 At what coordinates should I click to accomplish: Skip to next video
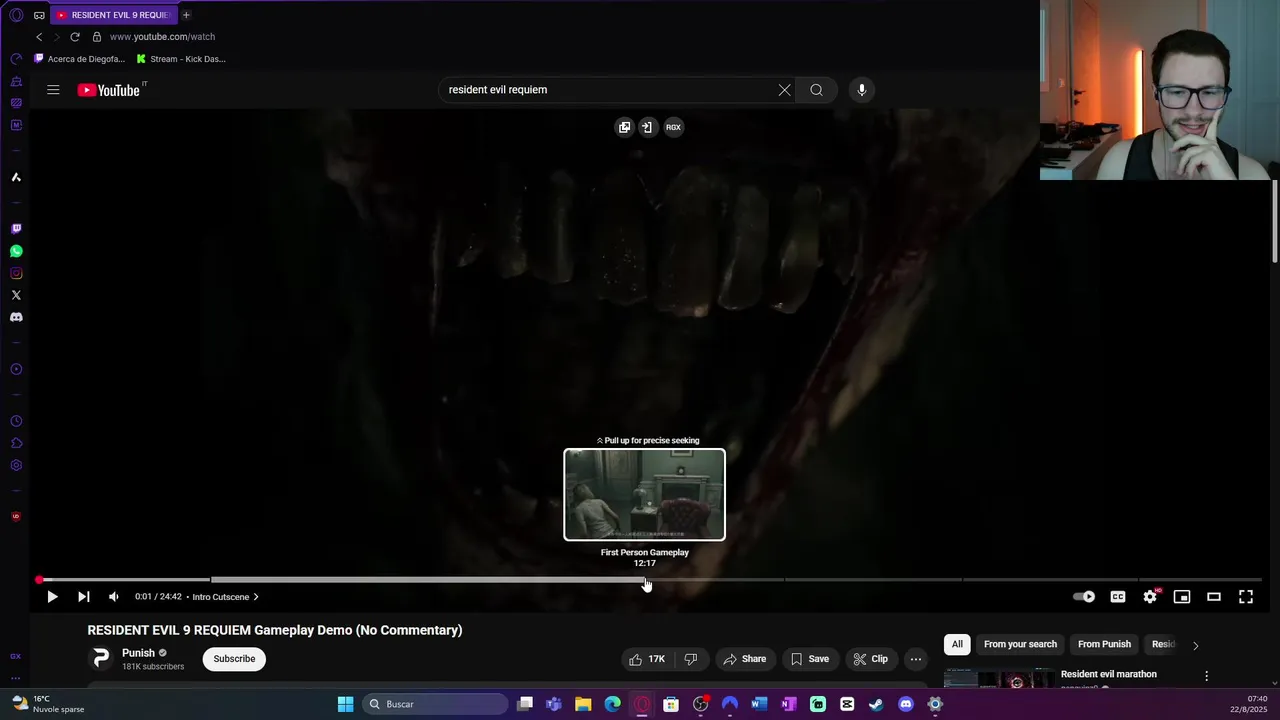point(84,597)
